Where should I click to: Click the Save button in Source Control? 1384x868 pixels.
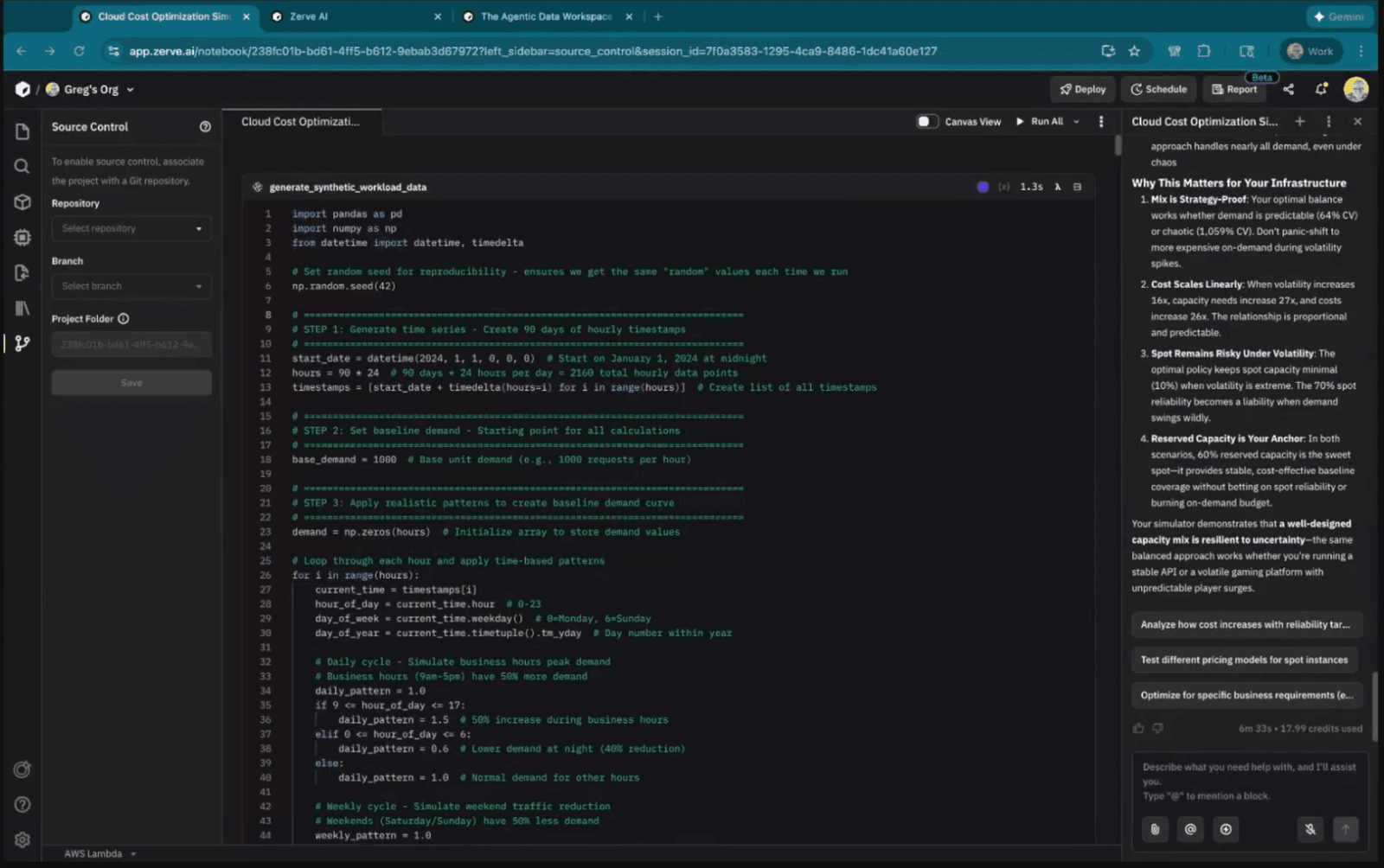131,381
